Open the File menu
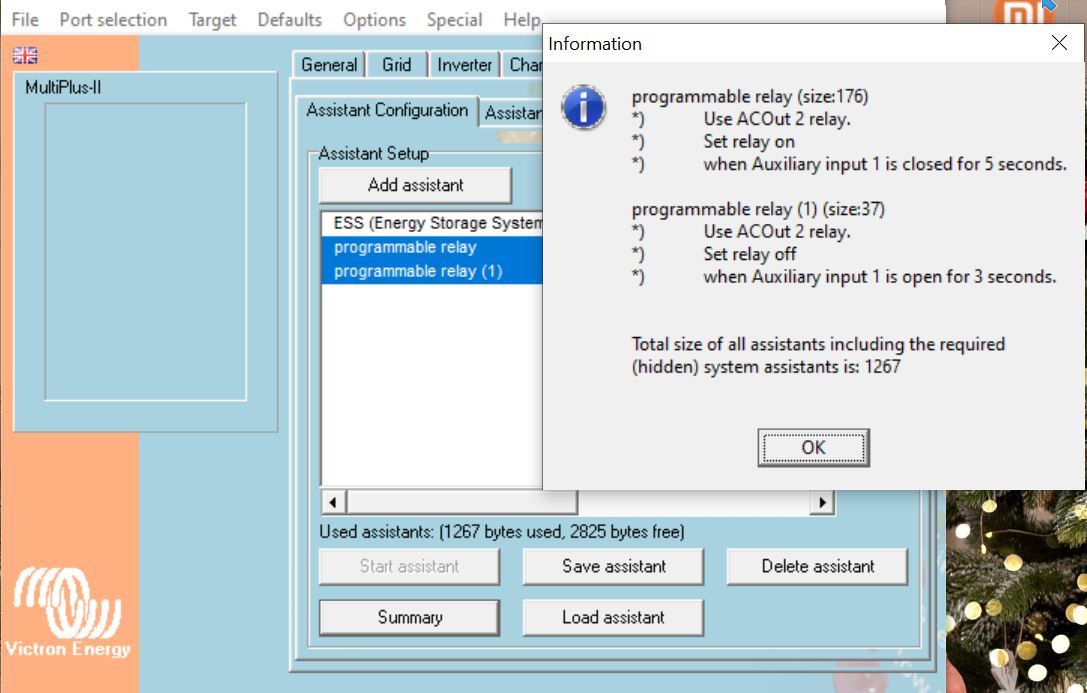 (x=25, y=19)
